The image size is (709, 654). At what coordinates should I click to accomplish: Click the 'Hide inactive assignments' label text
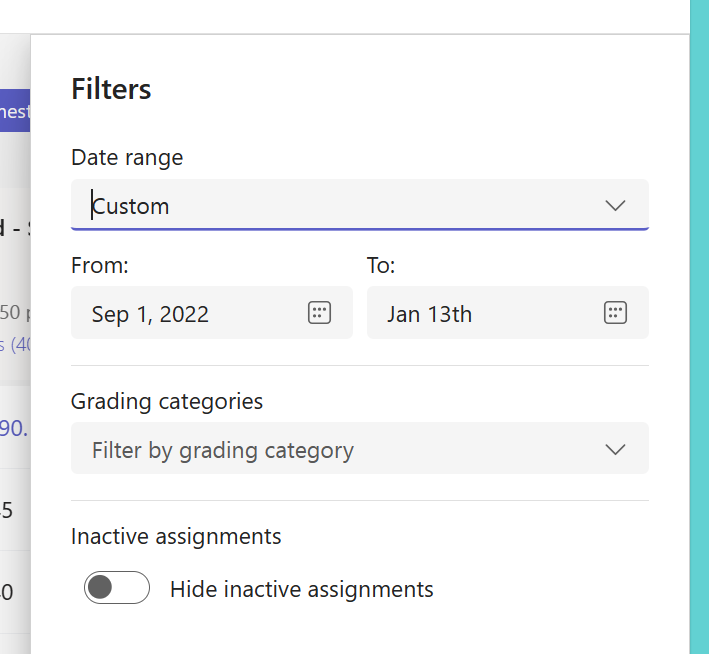click(x=301, y=589)
